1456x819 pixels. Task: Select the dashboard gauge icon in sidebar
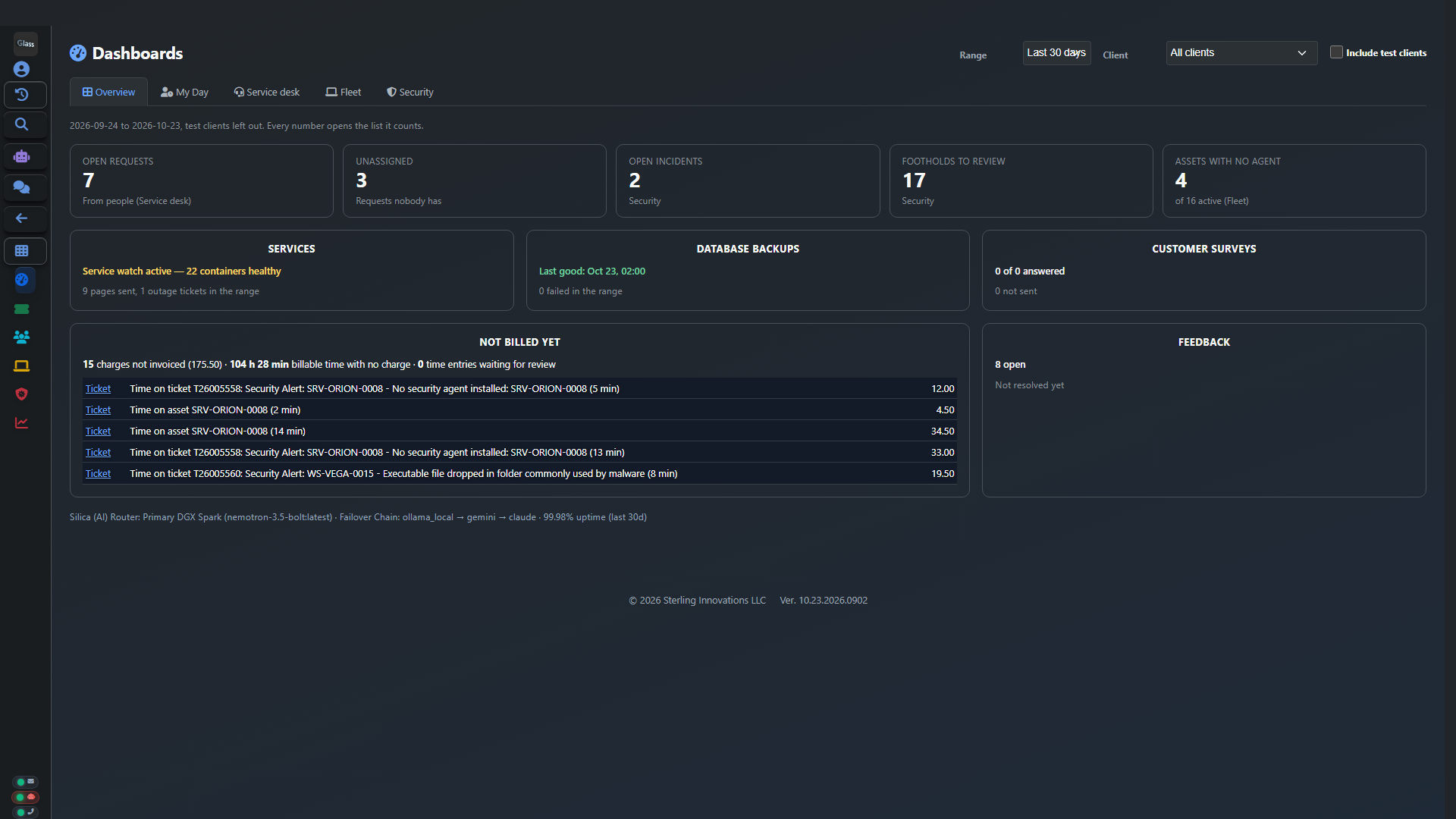(22, 280)
